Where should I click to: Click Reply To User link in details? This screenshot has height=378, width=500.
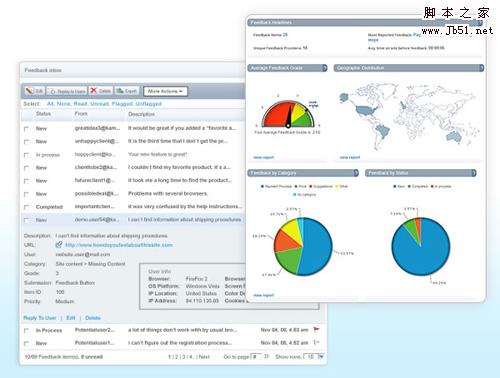(40, 318)
